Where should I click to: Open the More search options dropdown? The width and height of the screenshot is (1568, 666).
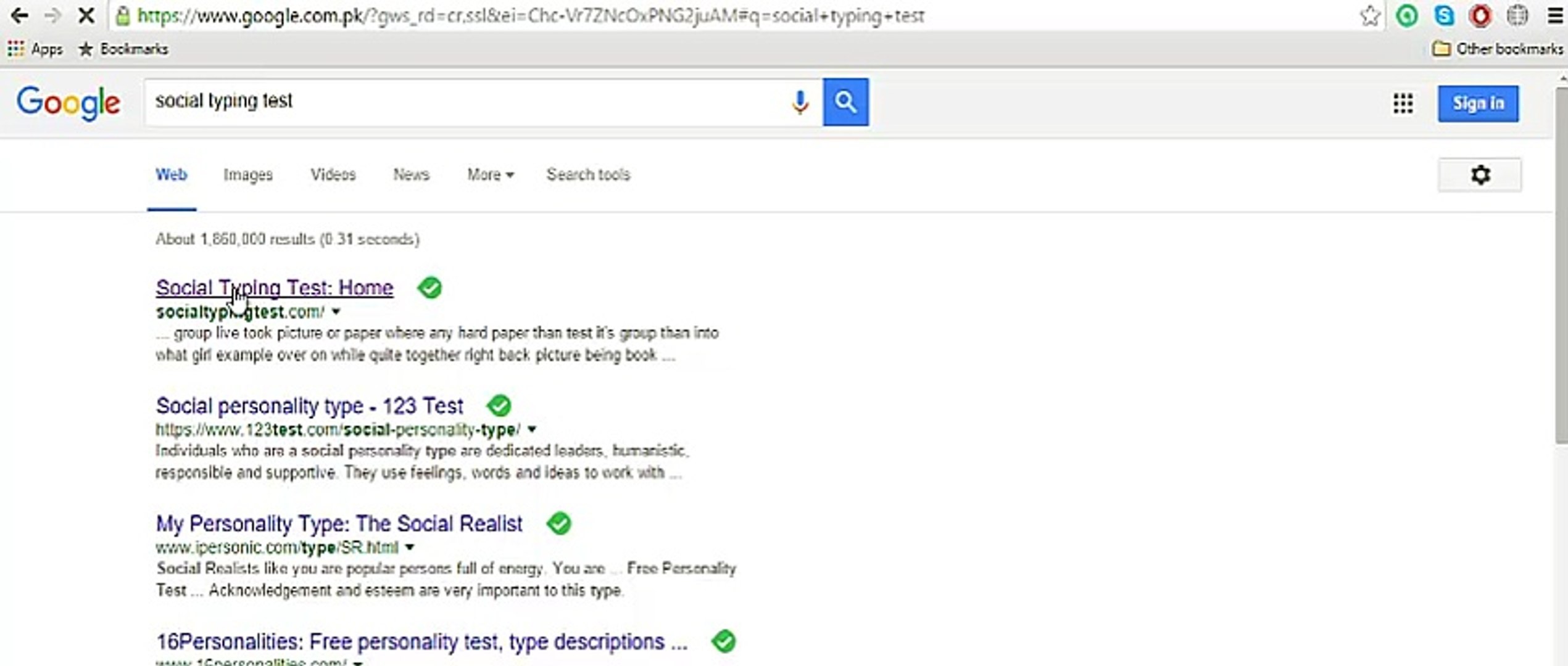click(490, 175)
